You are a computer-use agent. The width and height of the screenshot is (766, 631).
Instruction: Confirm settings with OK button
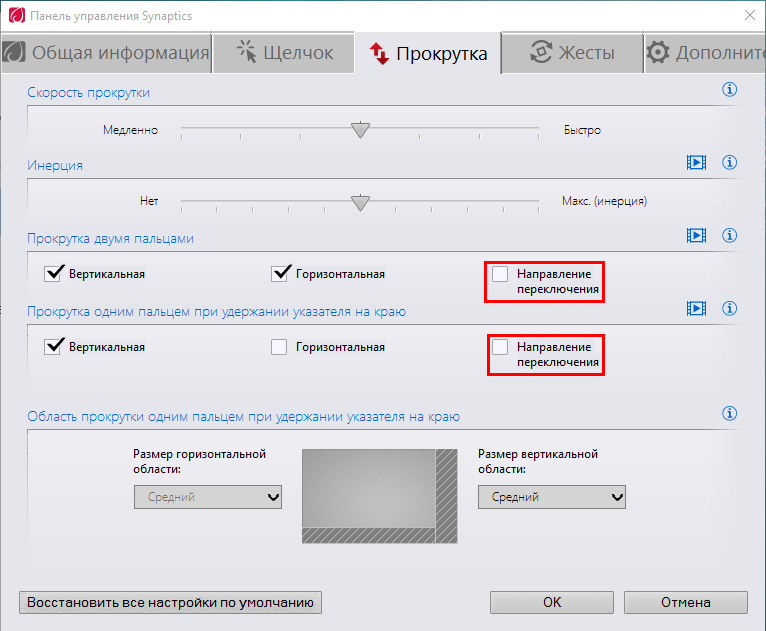tap(552, 603)
